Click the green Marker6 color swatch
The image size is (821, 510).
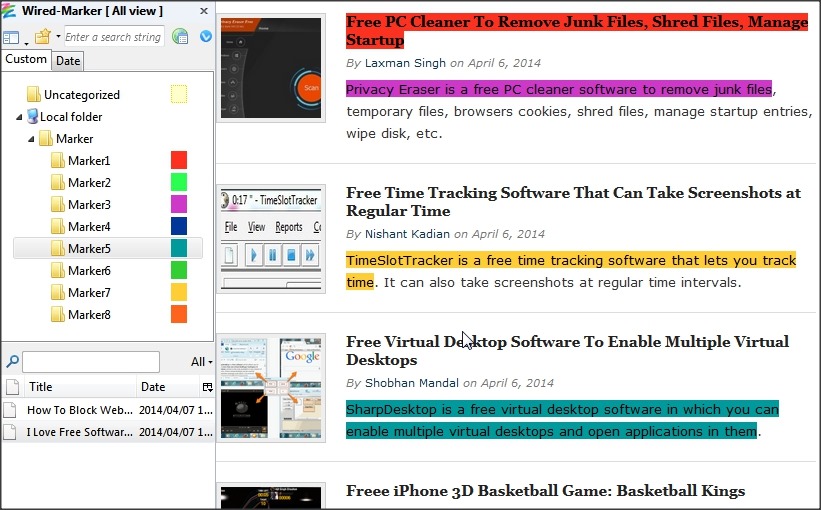tap(179, 270)
